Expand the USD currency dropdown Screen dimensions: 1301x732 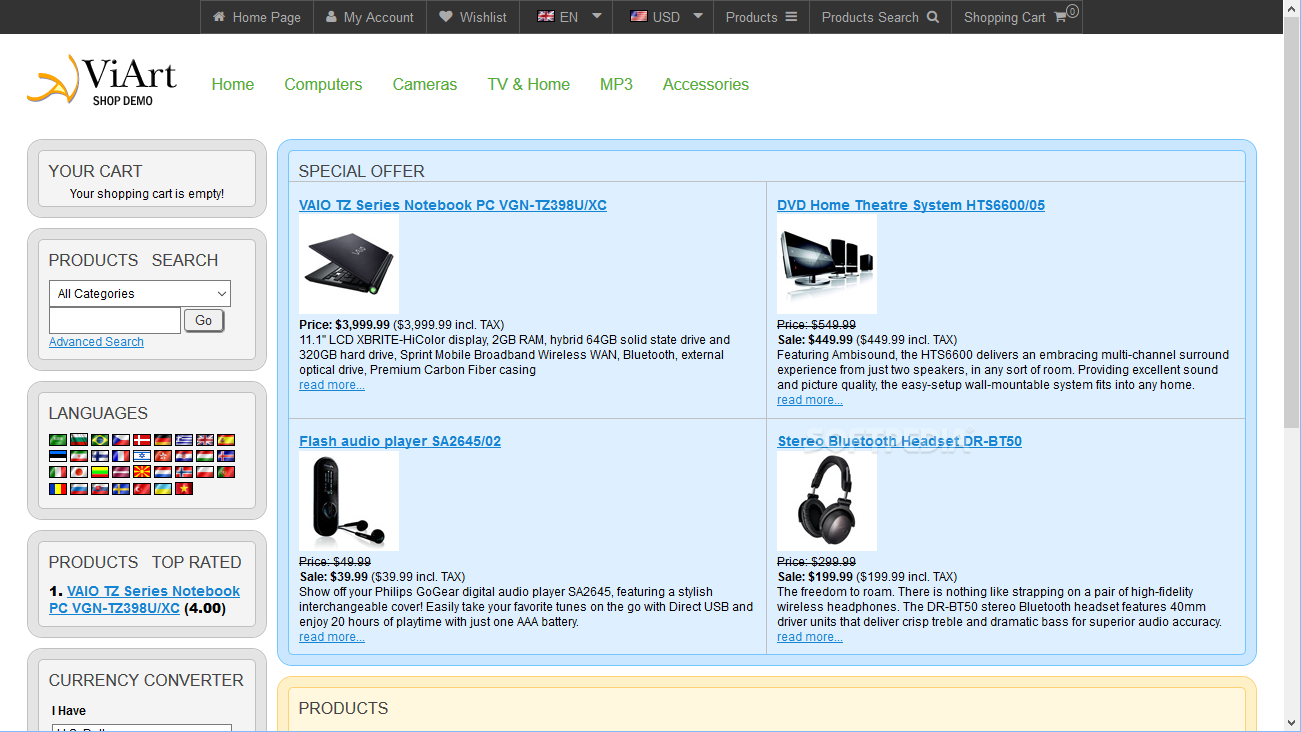coord(663,17)
